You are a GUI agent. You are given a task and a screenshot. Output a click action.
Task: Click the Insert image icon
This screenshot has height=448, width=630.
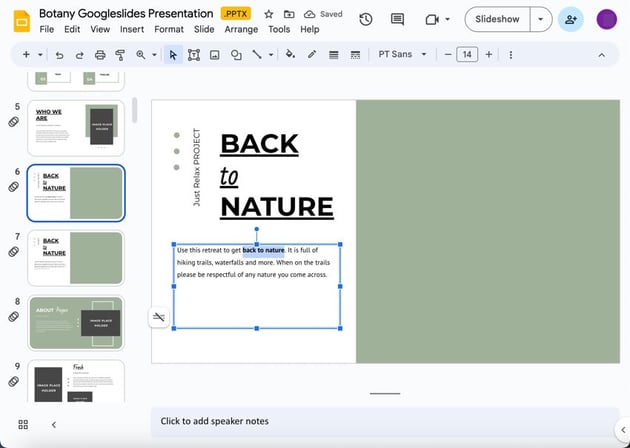point(214,55)
